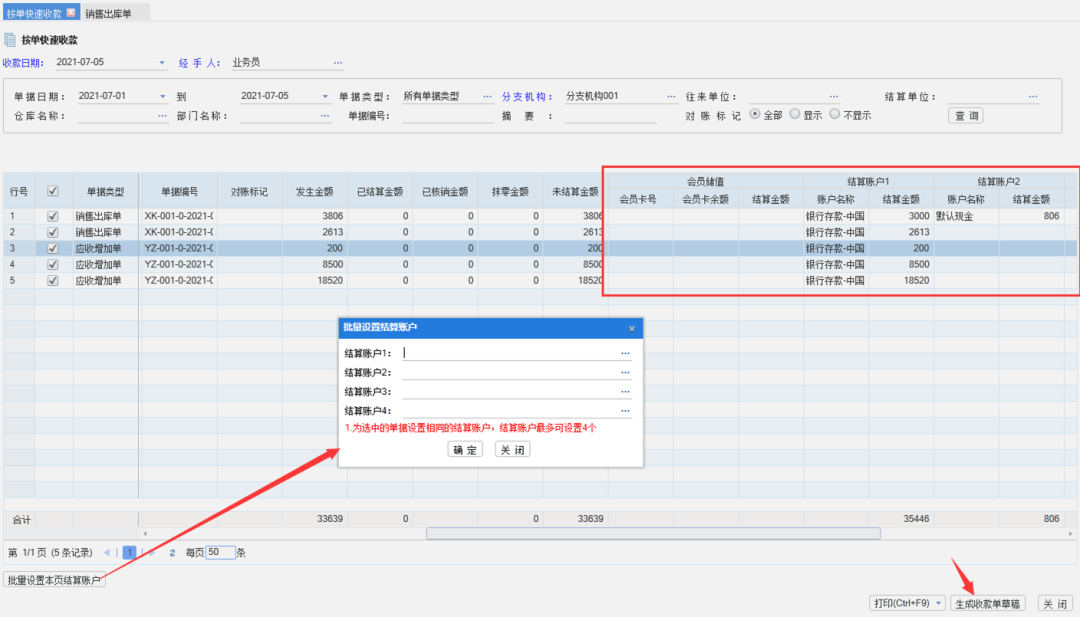Select the cell with 发生金额 18520
Image resolution: width=1080 pixels, height=617 pixels.
[x=314, y=281]
